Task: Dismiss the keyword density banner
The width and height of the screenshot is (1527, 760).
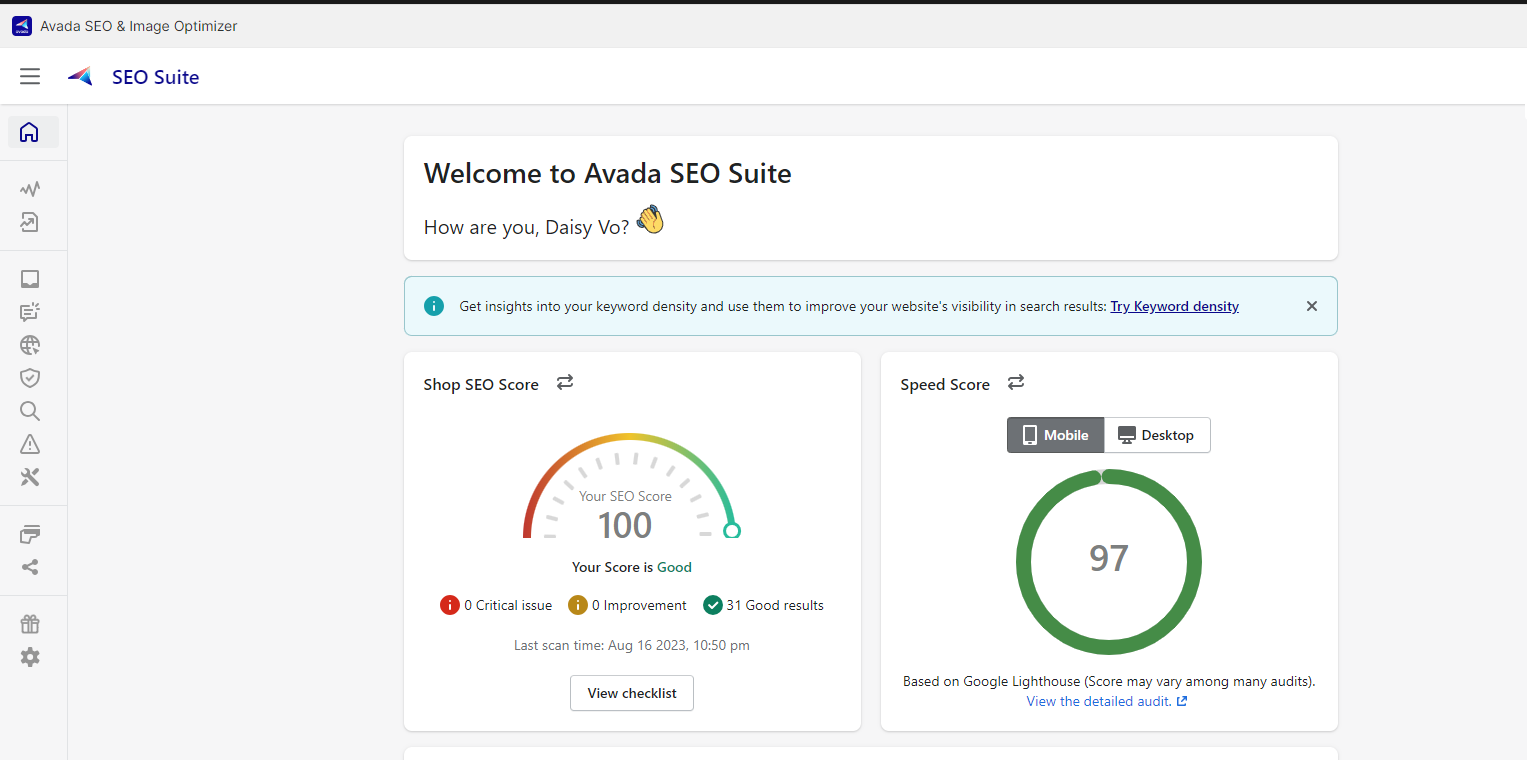Action: pos(1312,306)
